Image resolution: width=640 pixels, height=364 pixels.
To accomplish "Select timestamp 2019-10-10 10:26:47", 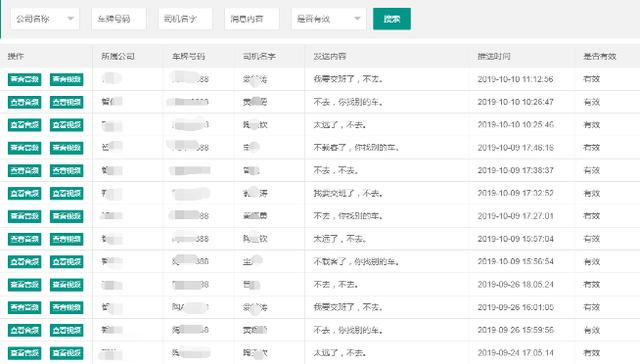I will tap(516, 102).
